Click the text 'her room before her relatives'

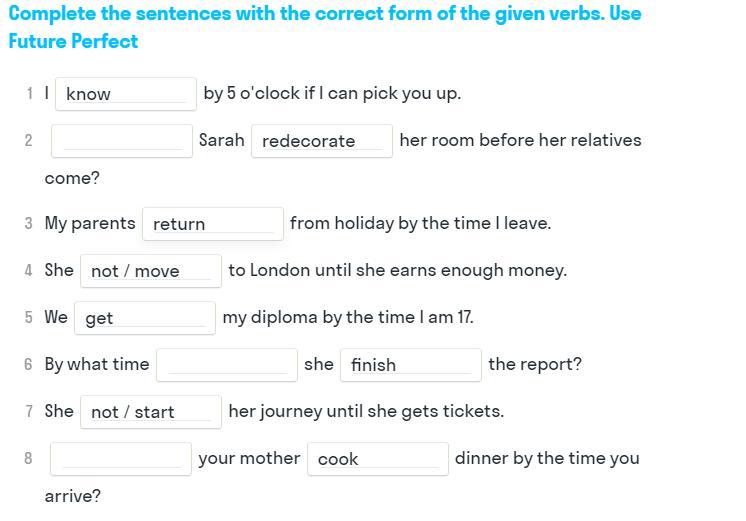point(520,140)
